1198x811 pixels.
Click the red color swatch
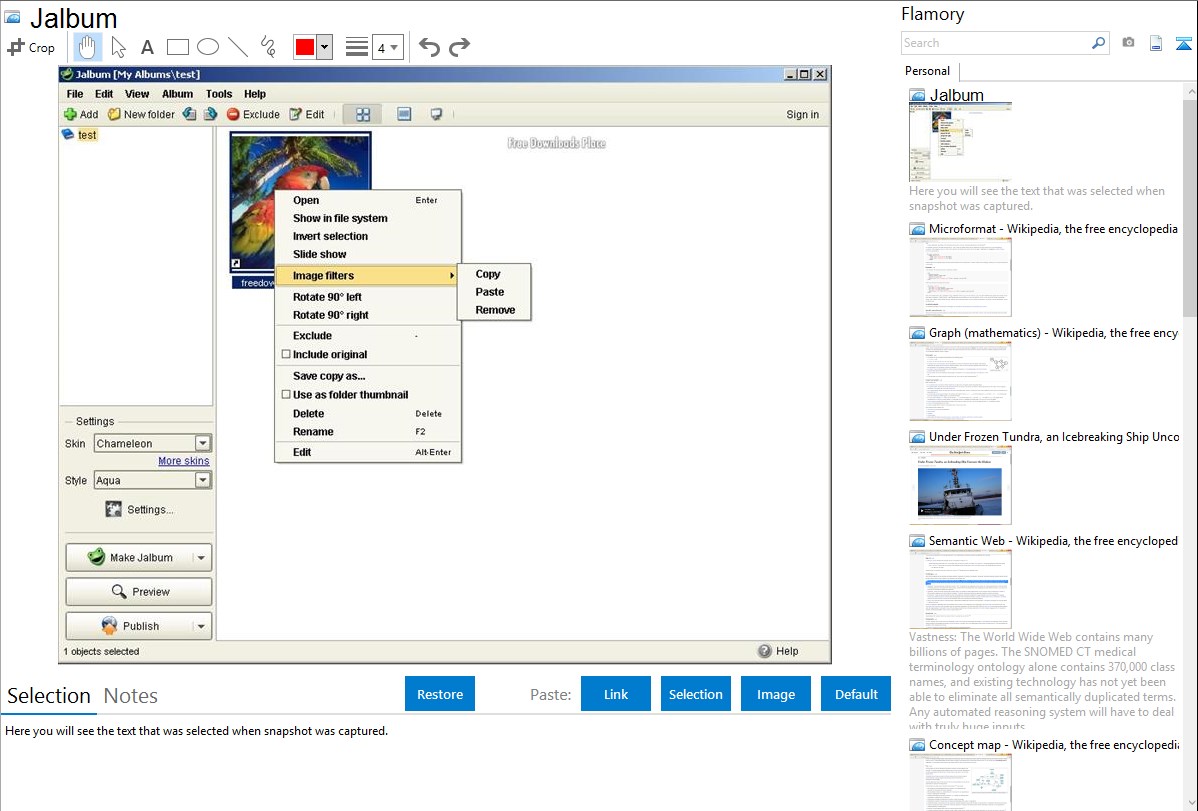[x=305, y=47]
